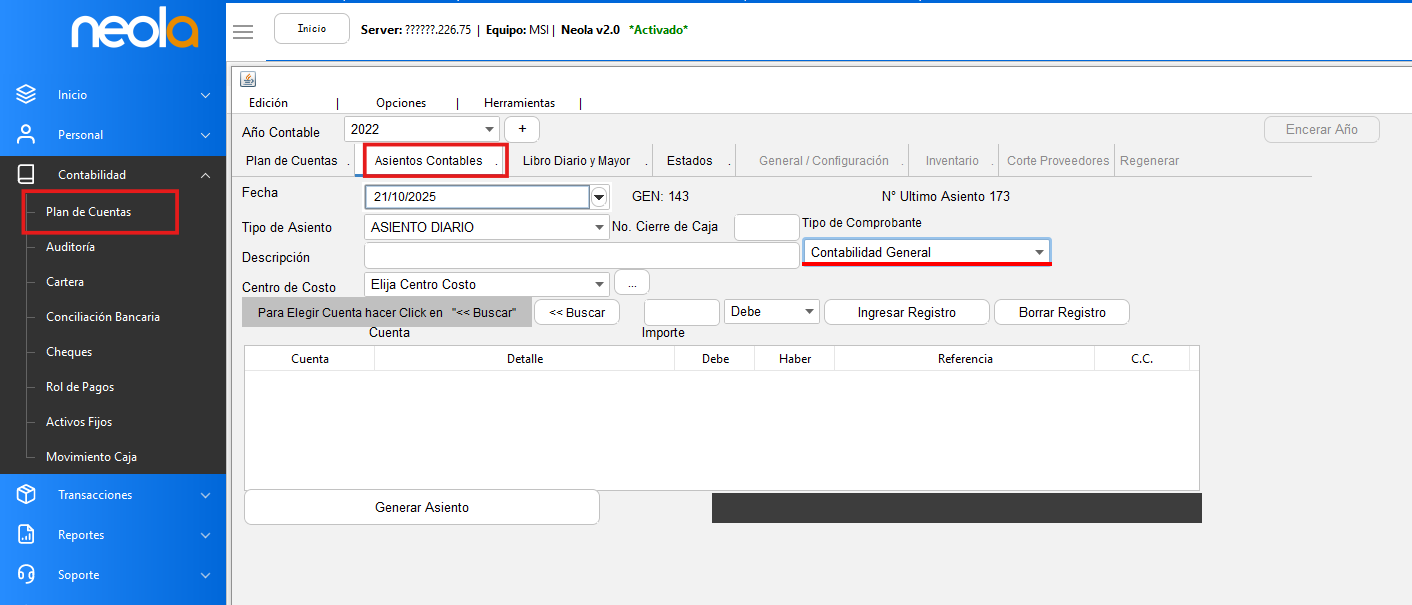Click the Reportes chart icon
The height and width of the screenshot is (605, 1412).
(x=26, y=535)
